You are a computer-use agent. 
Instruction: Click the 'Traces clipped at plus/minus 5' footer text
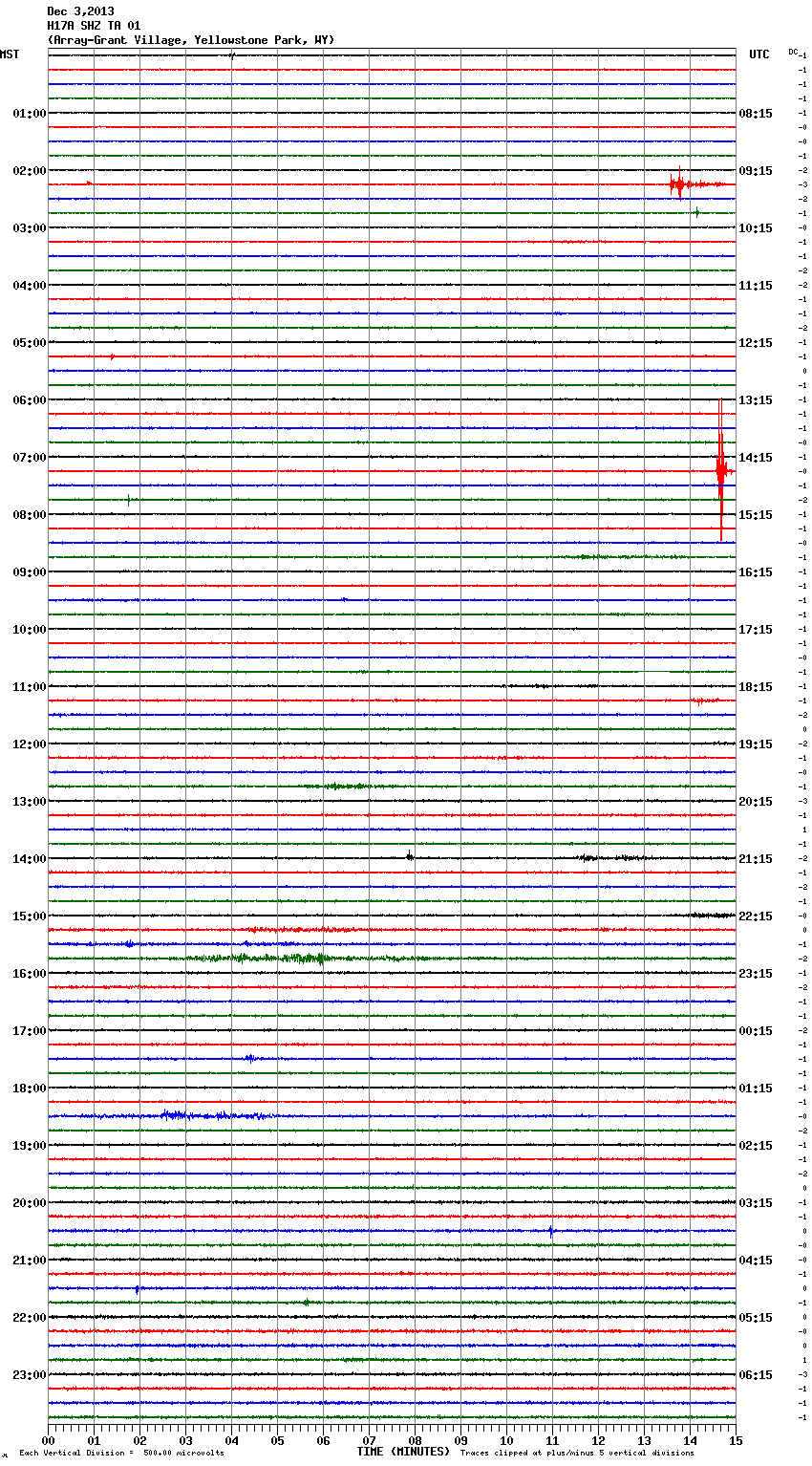(577, 1454)
